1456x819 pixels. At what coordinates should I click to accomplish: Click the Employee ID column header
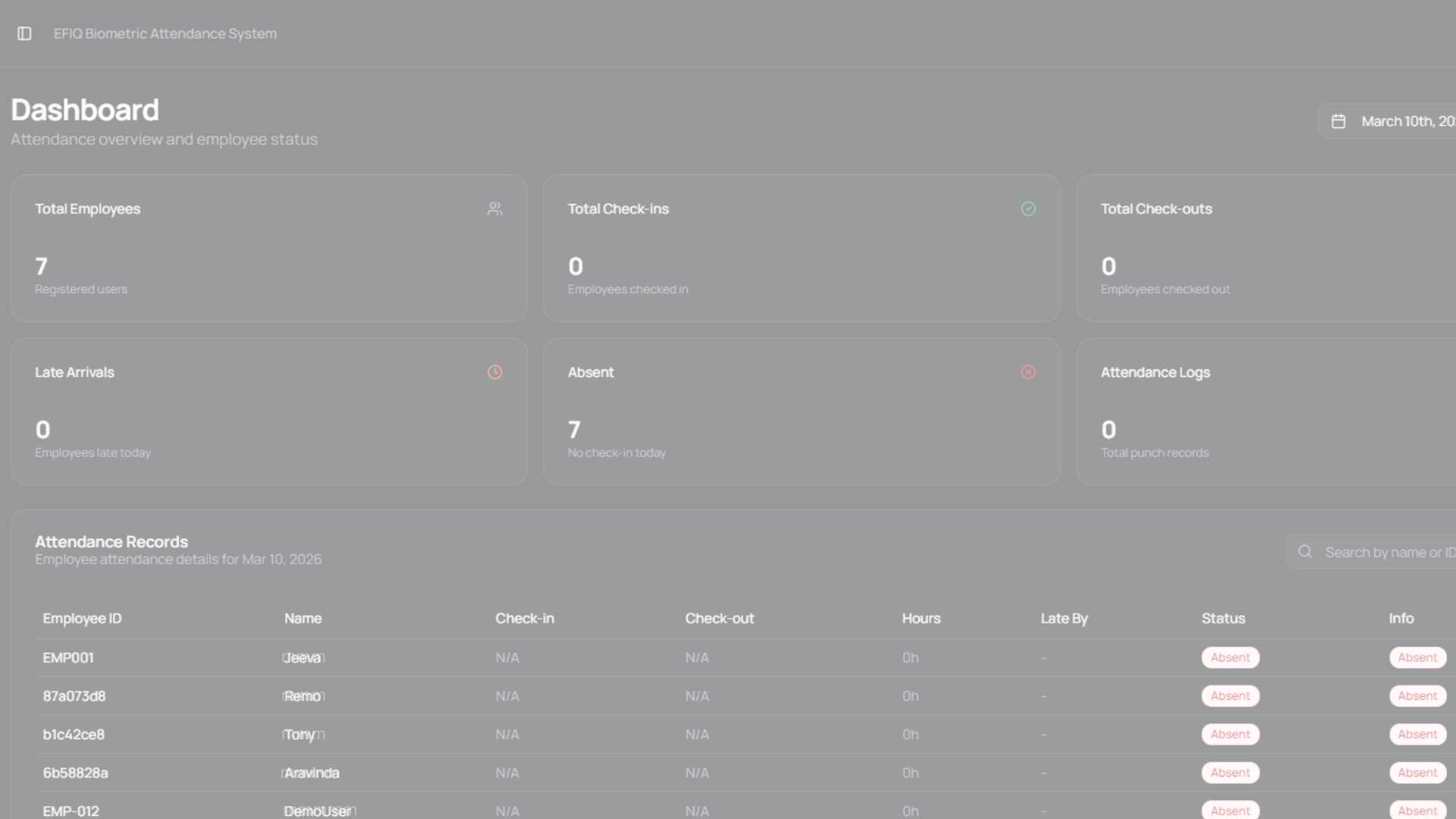(x=82, y=618)
